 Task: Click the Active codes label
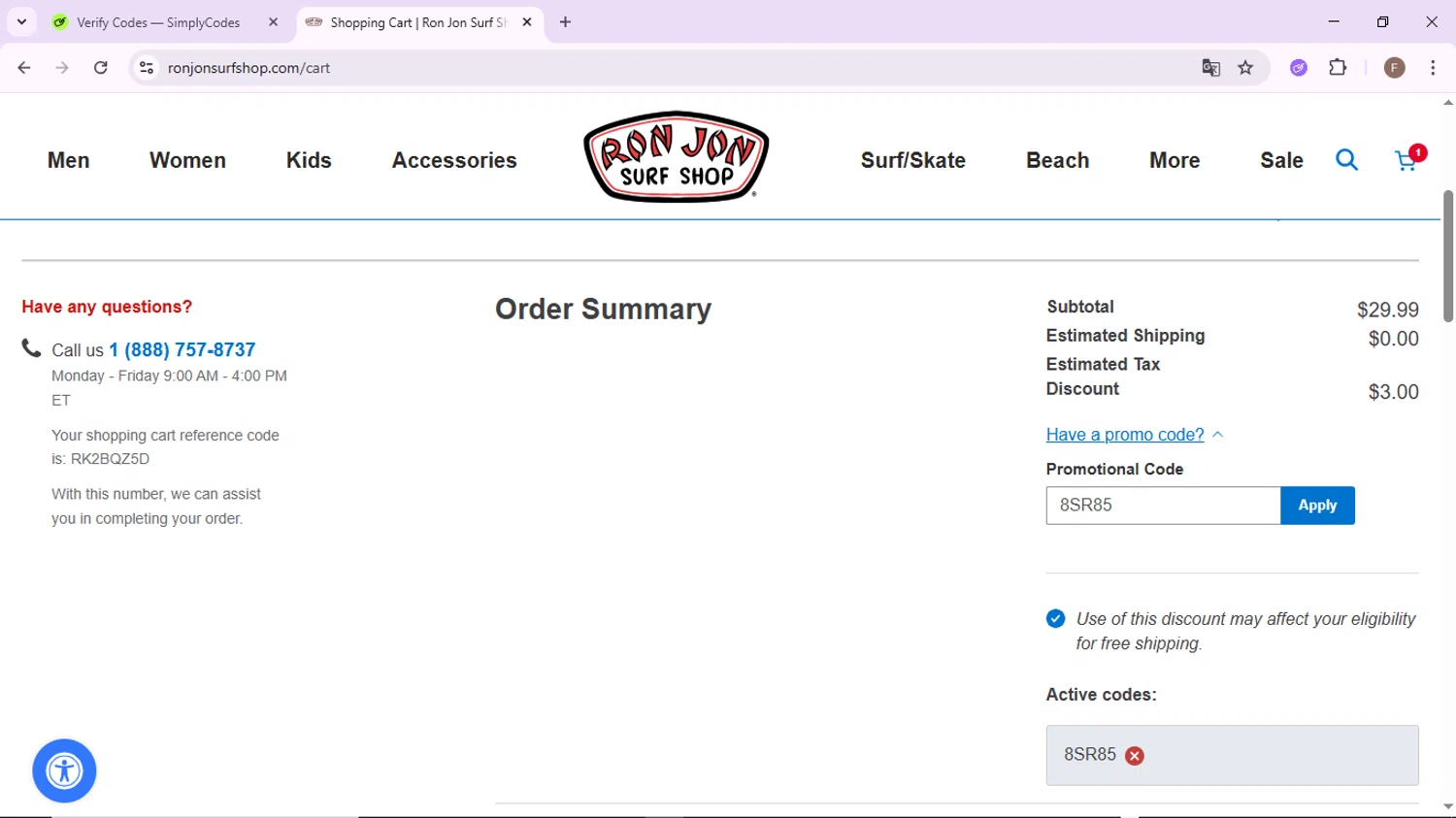(1101, 695)
